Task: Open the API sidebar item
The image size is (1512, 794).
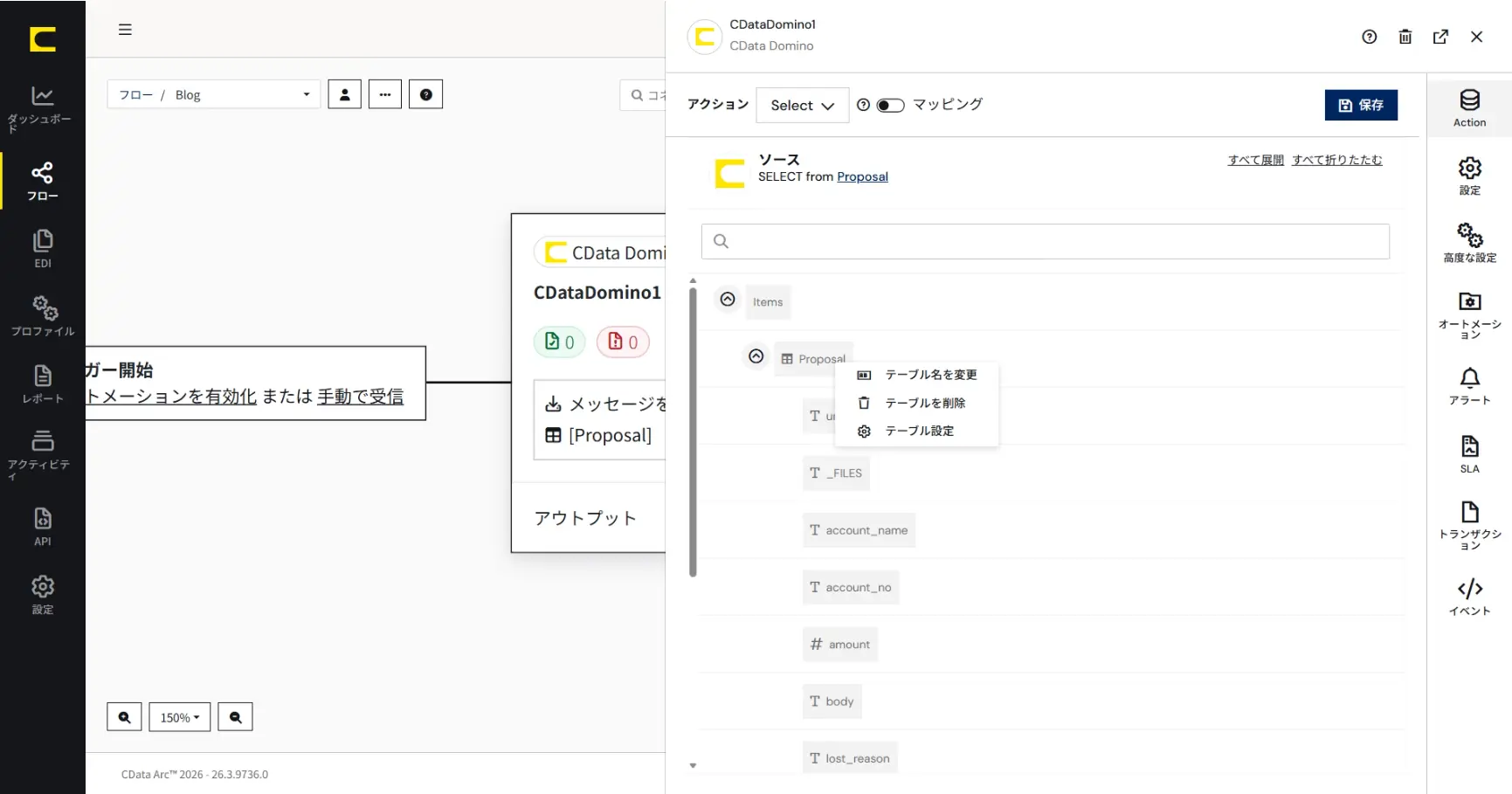Action: tap(42, 527)
